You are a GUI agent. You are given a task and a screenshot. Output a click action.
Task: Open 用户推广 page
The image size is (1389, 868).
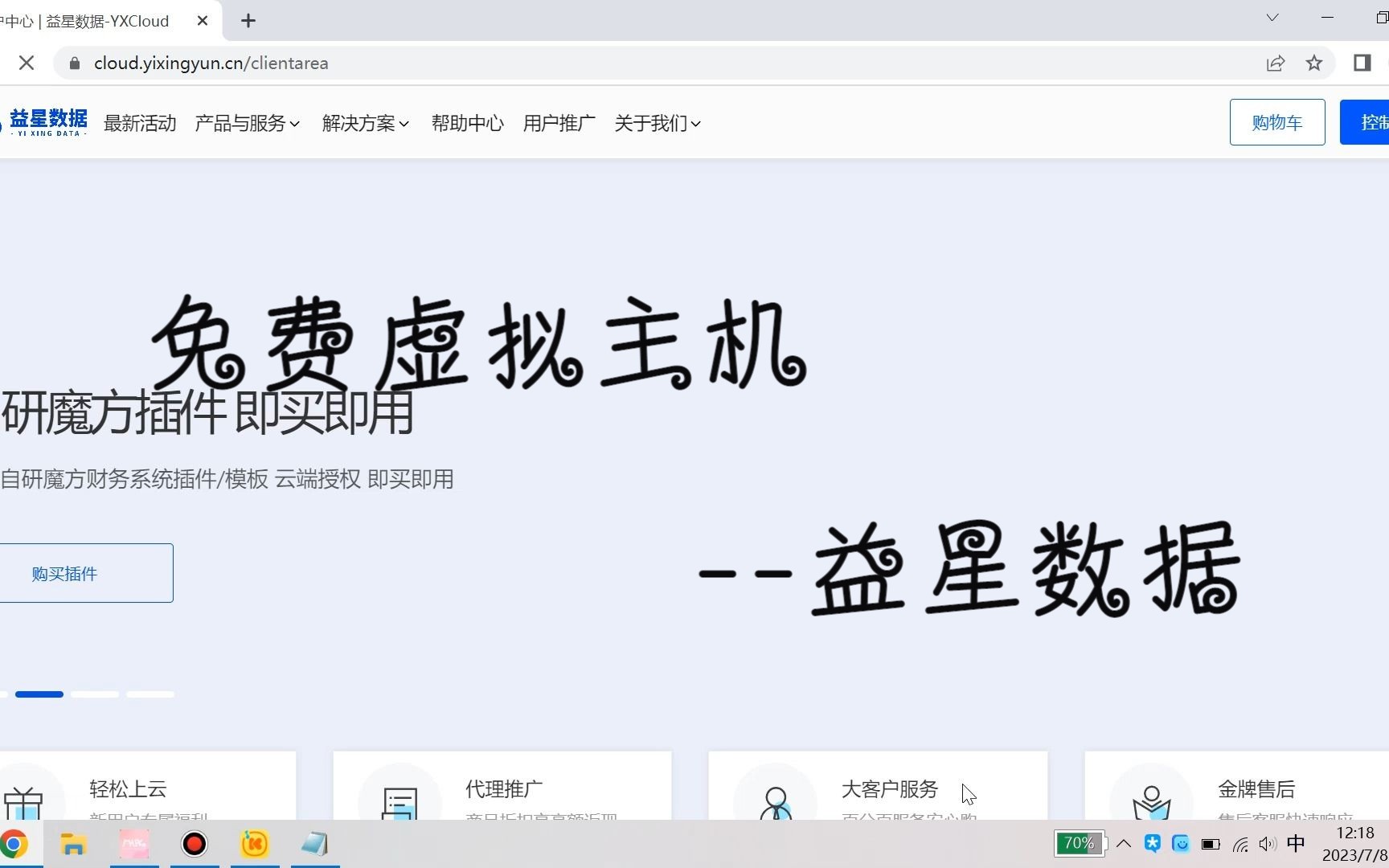click(559, 123)
